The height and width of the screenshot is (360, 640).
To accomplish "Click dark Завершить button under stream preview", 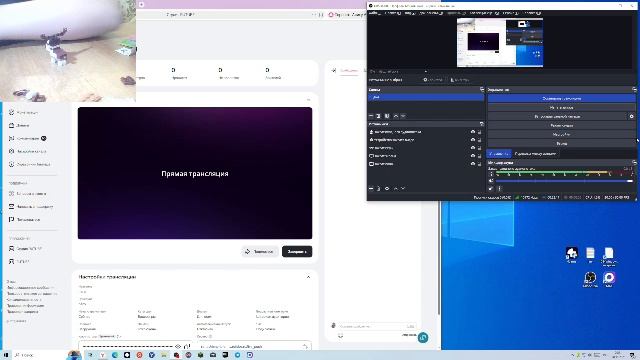I will 297,251.
